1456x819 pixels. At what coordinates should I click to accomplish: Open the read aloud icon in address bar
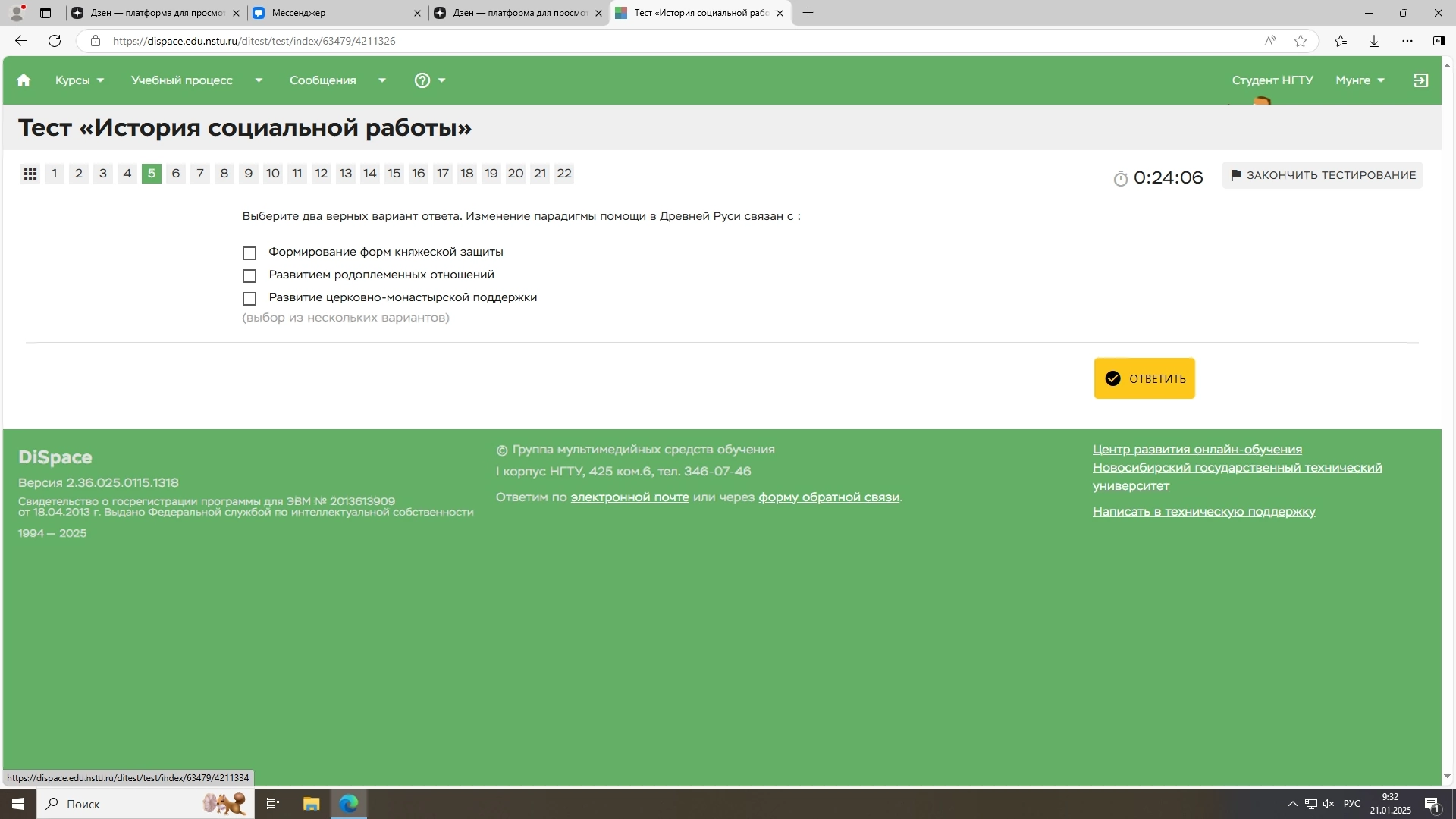1270,41
